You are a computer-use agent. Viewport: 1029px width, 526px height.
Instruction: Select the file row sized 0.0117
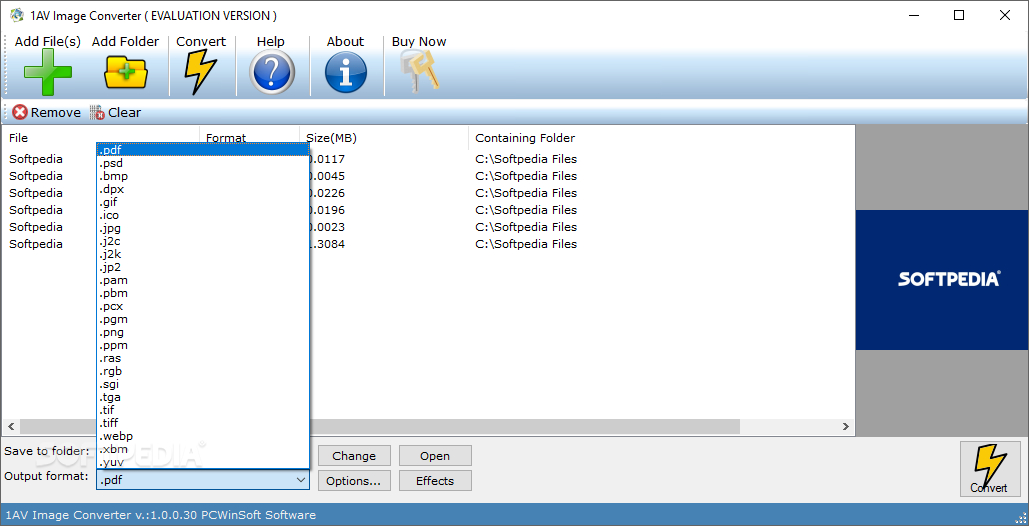429,159
